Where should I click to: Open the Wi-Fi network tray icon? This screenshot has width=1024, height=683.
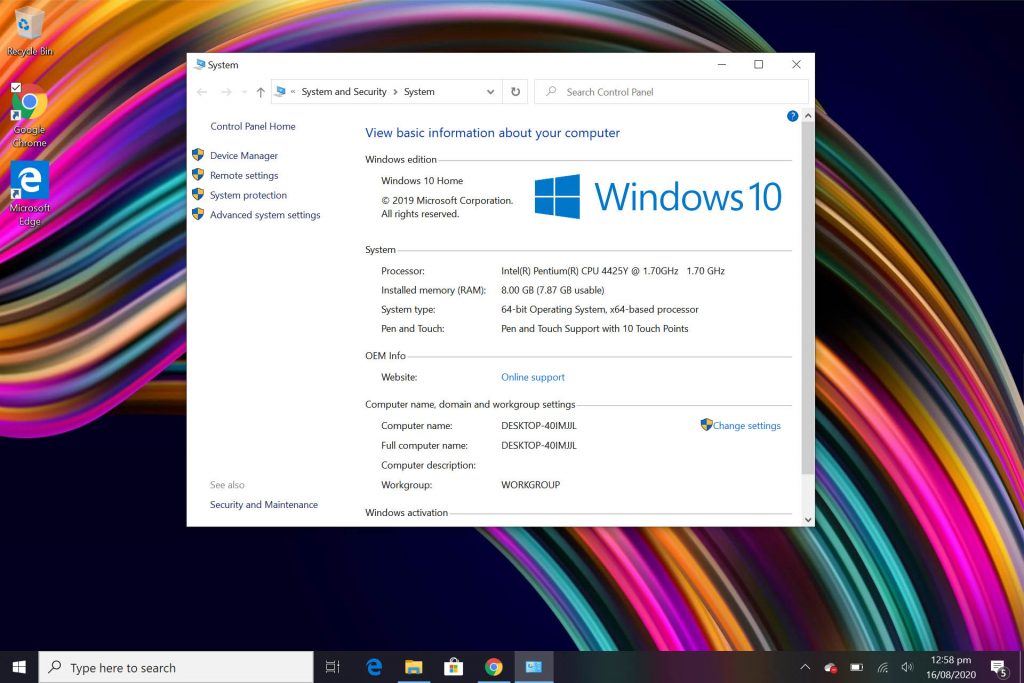tap(882, 667)
